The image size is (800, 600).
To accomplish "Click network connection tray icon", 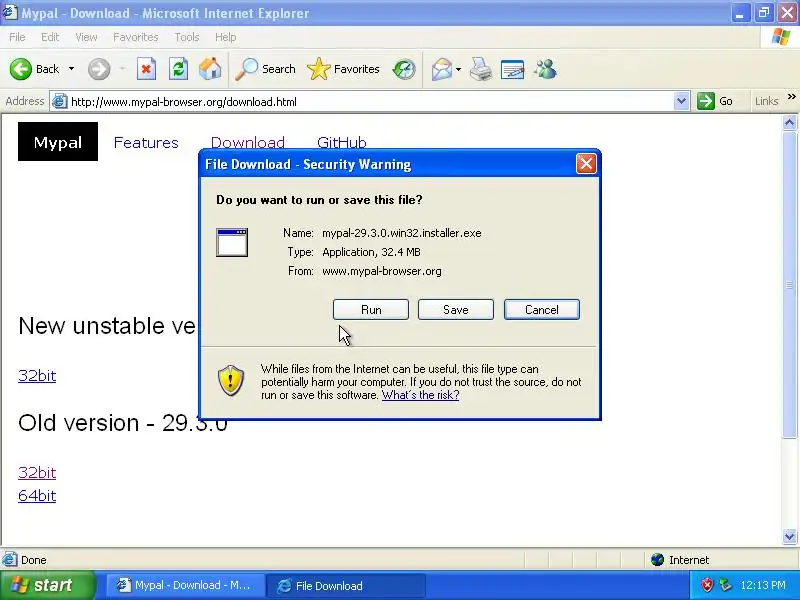I will [724, 585].
